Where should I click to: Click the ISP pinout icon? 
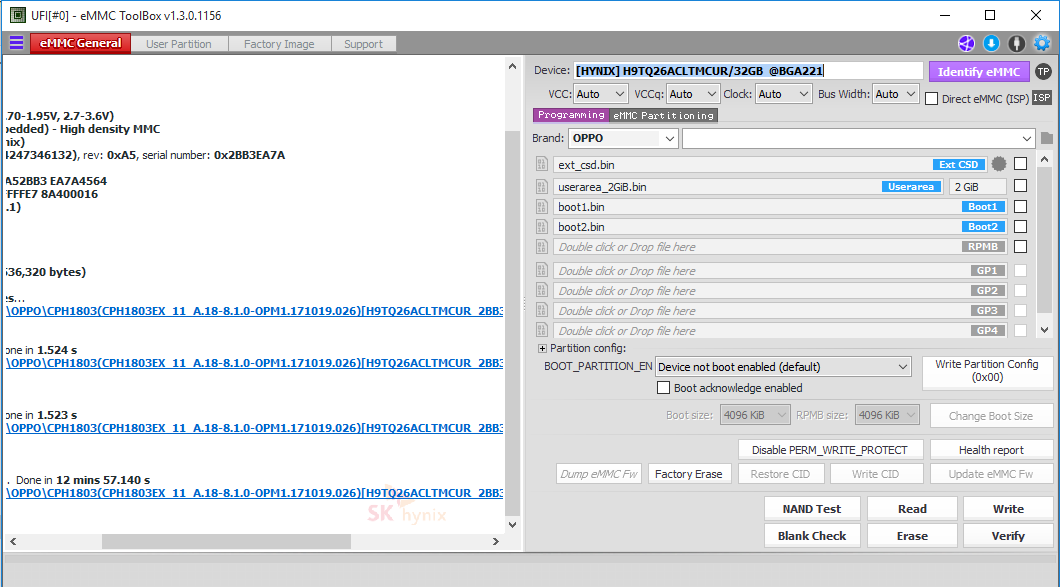pyautogui.click(x=1042, y=98)
